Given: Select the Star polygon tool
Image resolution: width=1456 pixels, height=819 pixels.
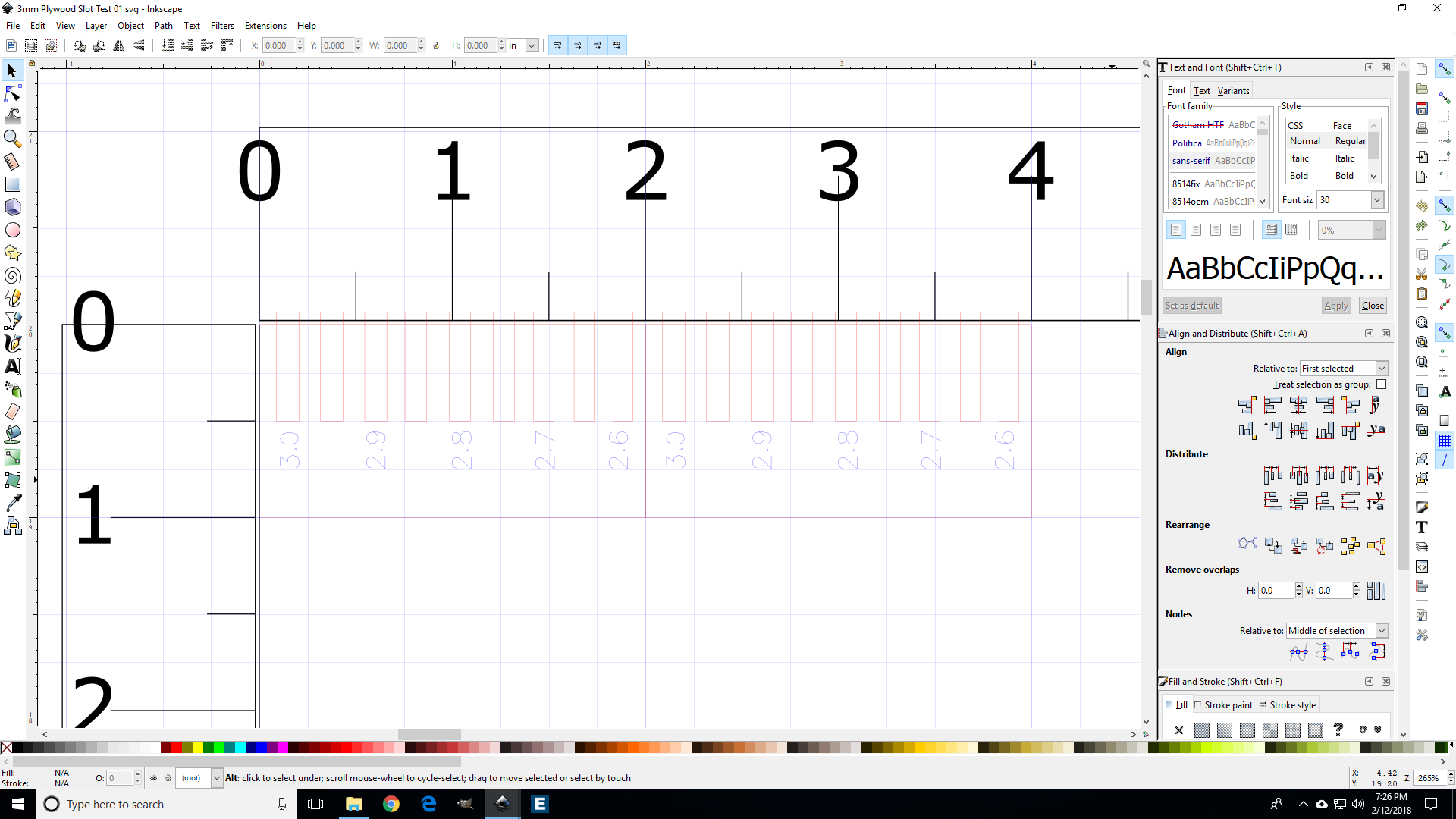Looking at the screenshot, I should [x=12, y=253].
